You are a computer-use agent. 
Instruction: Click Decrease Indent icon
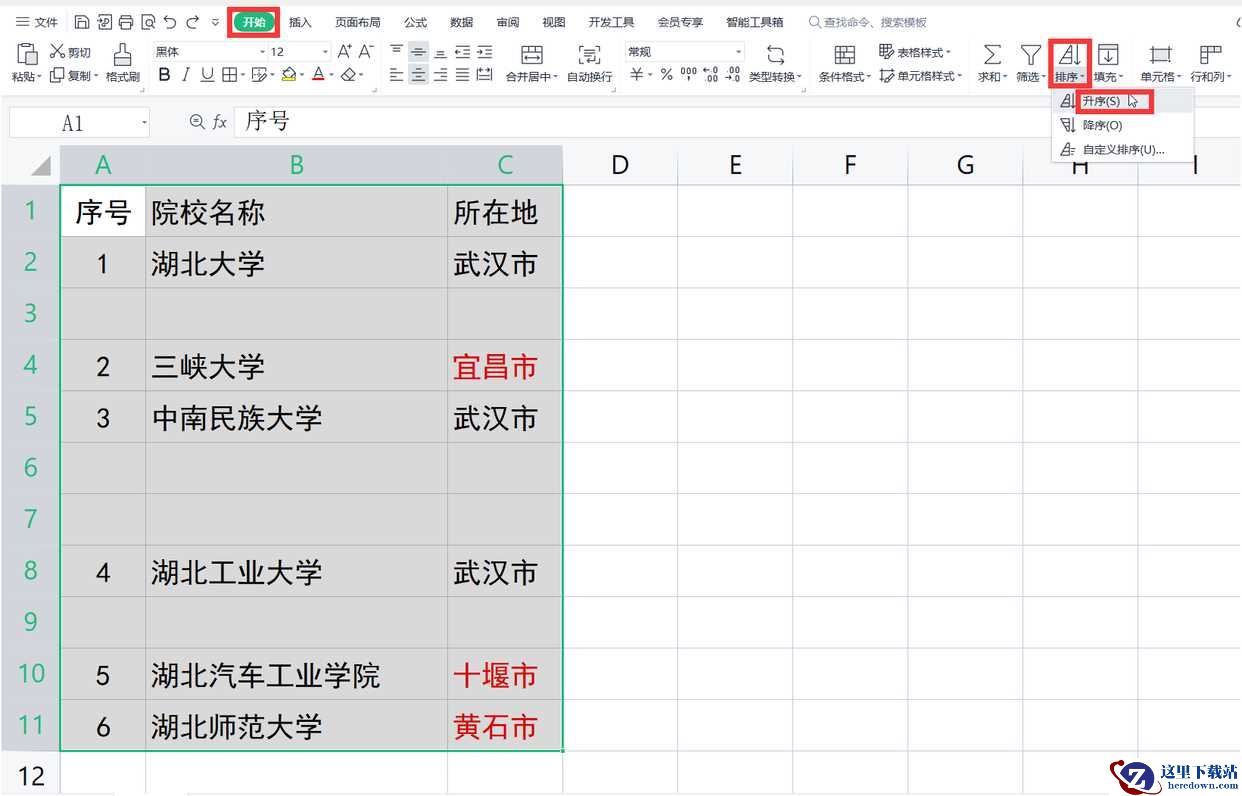462,52
